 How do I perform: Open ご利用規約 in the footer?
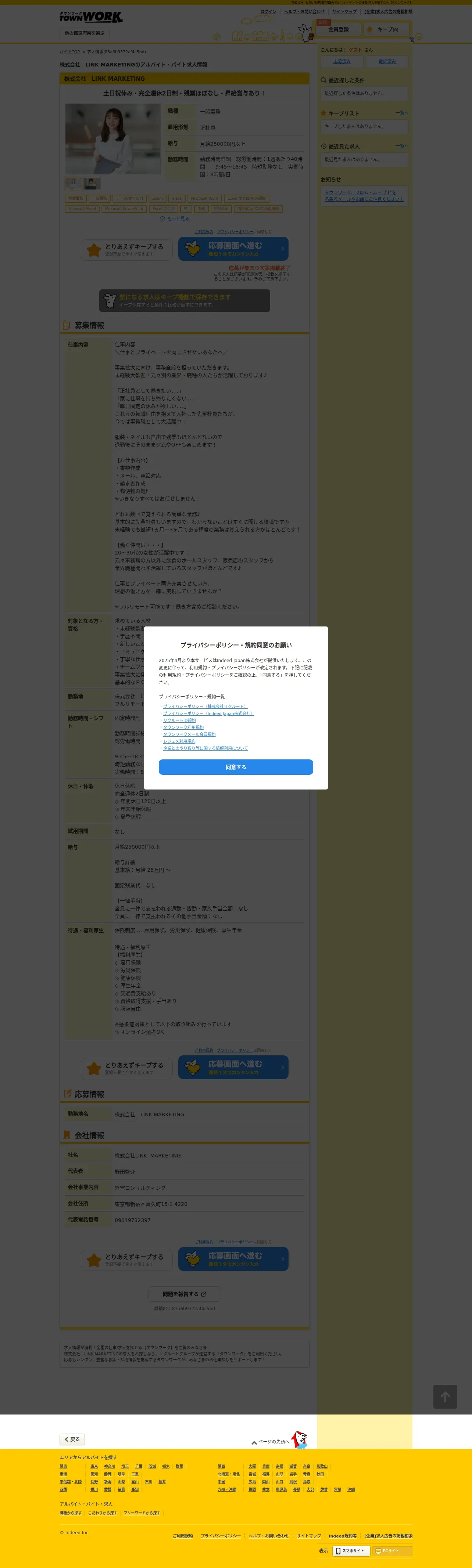(x=183, y=1536)
